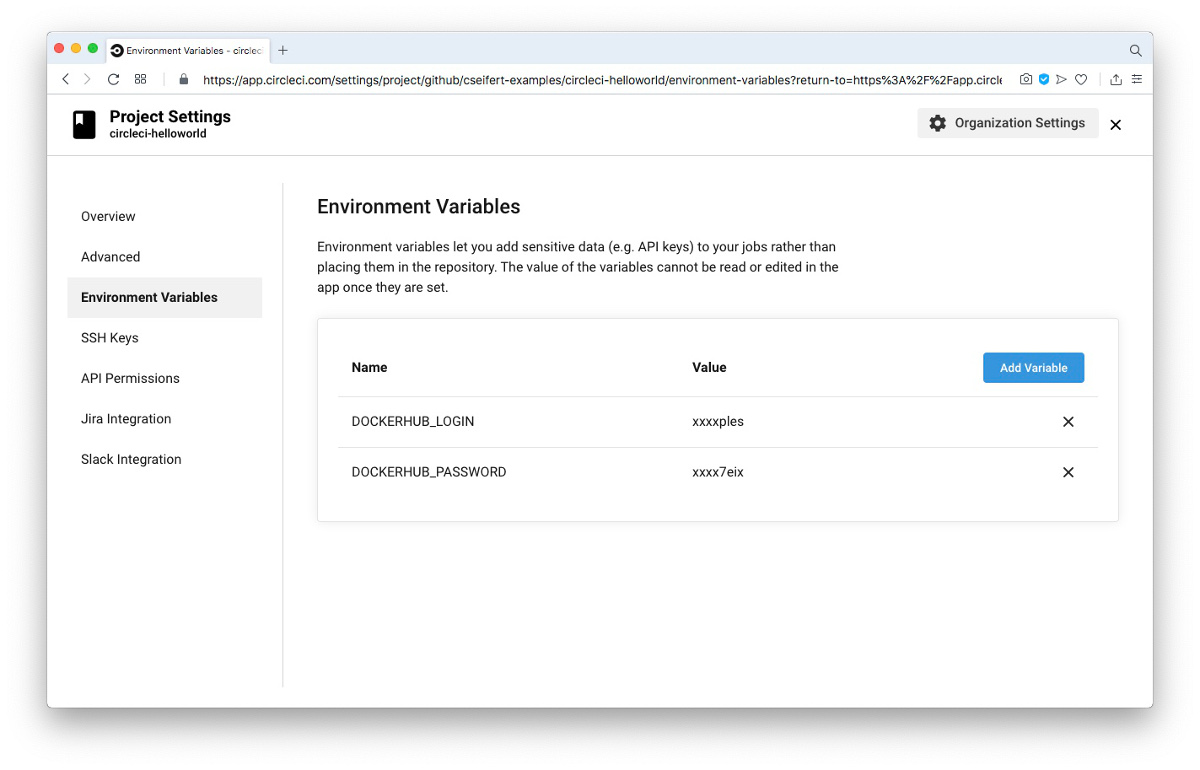Viewport: 1200px width, 770px height.
Task: Open Jira Integration settings
Action: point(126,419)
